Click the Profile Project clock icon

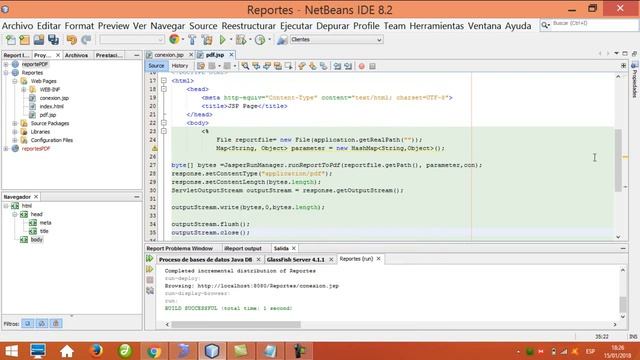tap(260, 40)
